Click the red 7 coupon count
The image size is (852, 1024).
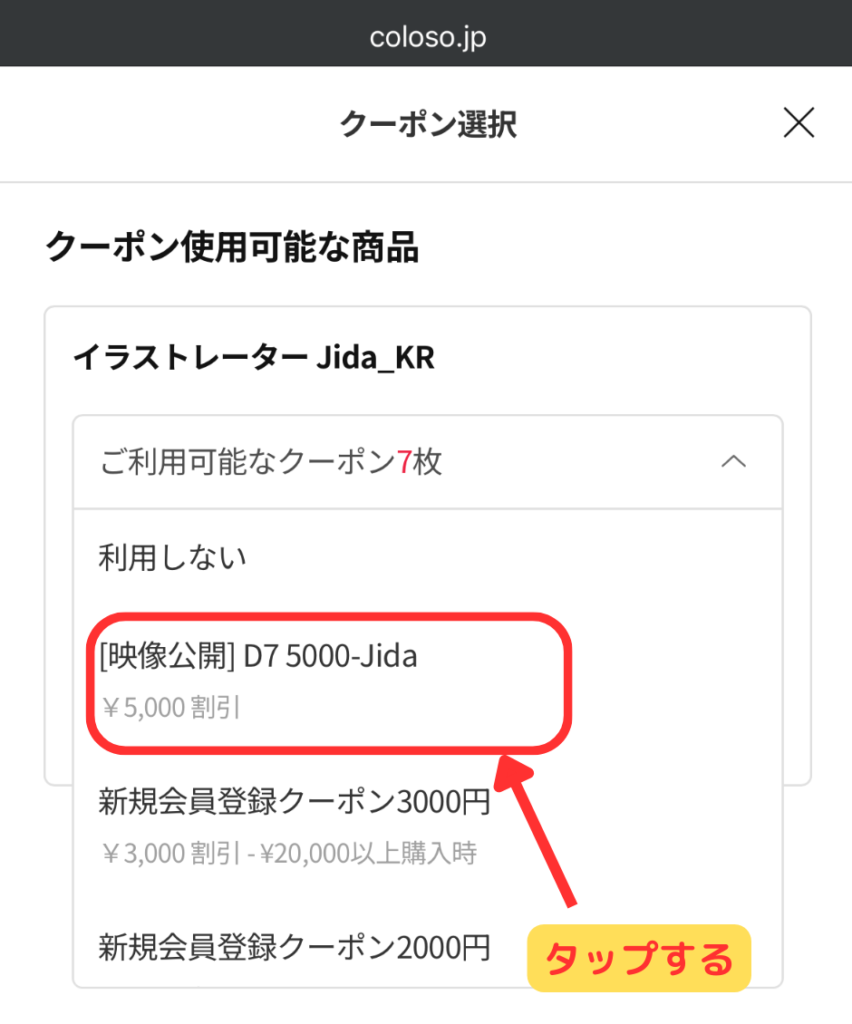point(403,463)
